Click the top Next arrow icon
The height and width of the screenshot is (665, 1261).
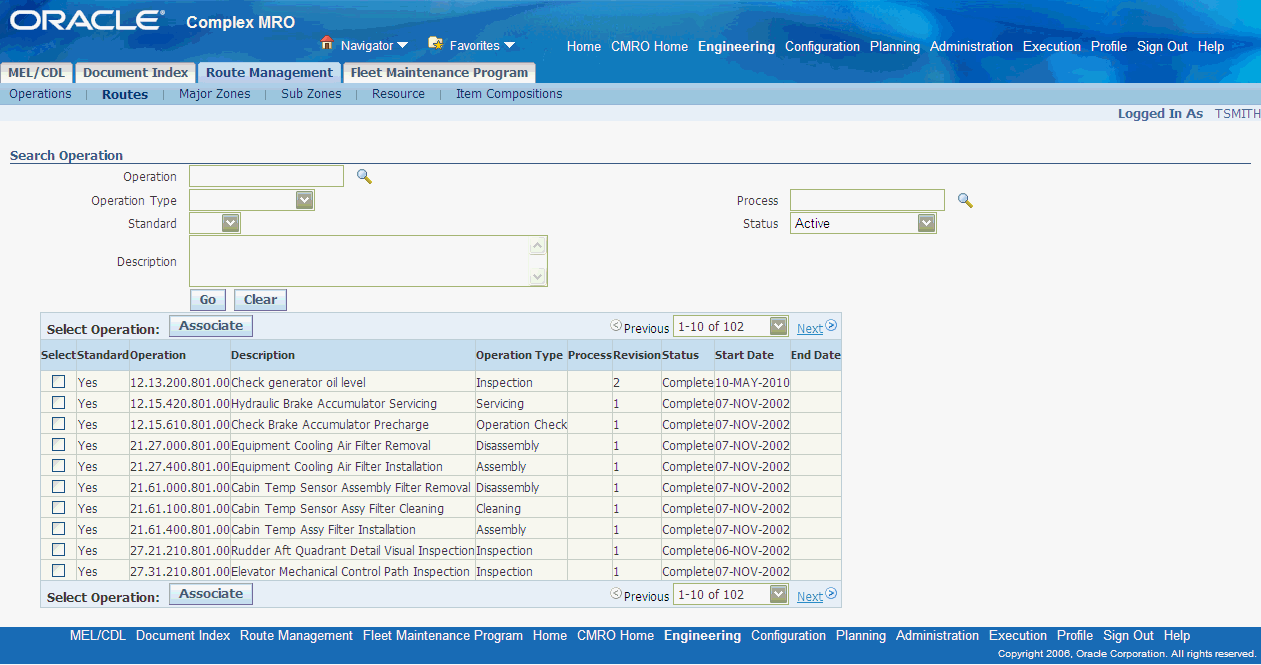[831, 326]
